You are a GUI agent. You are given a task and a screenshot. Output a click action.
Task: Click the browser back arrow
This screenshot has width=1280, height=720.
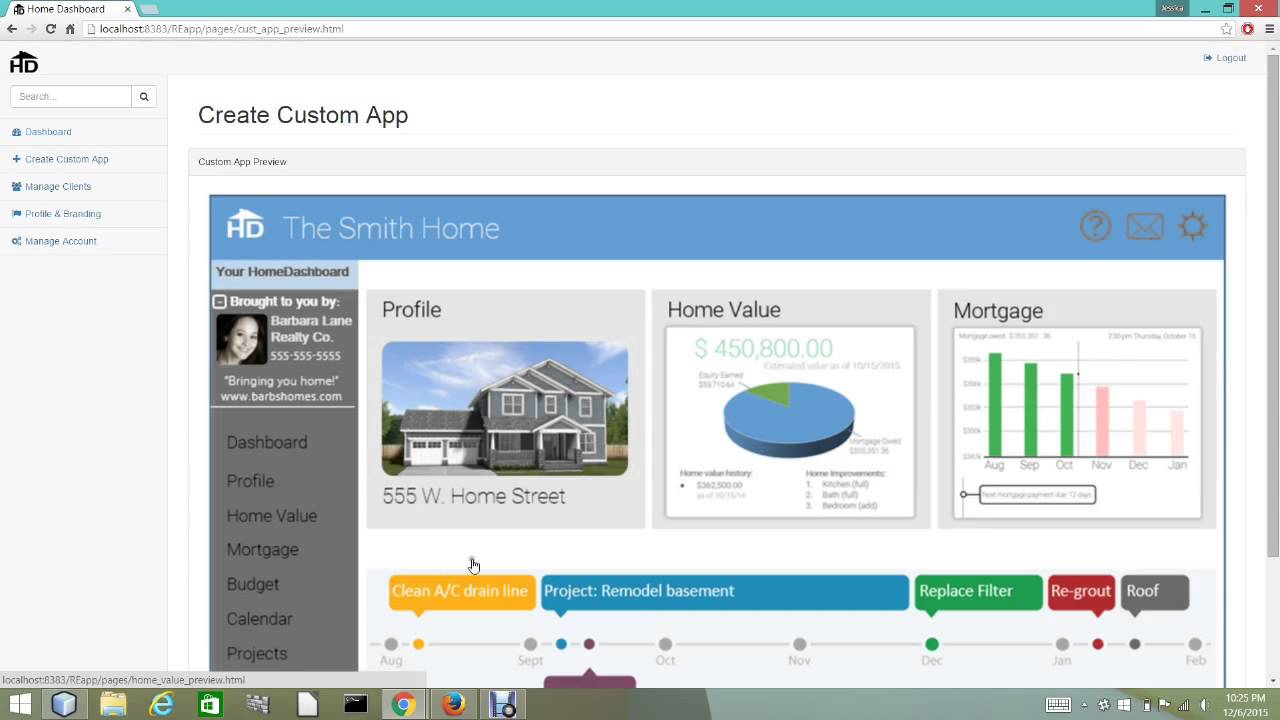[11, 29]
